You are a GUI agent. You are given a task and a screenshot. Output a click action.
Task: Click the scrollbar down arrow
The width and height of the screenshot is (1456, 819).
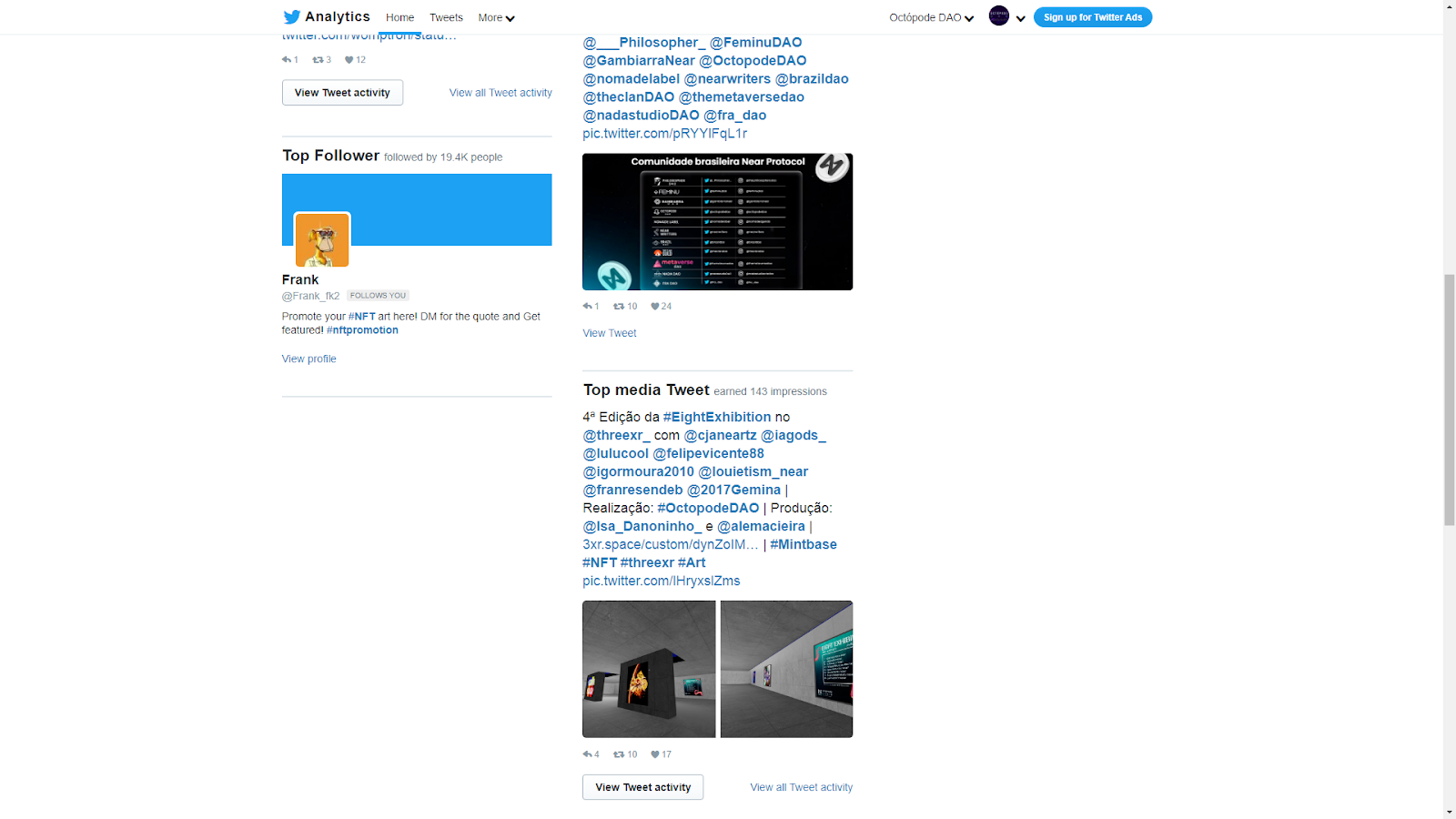[1450, 812]
